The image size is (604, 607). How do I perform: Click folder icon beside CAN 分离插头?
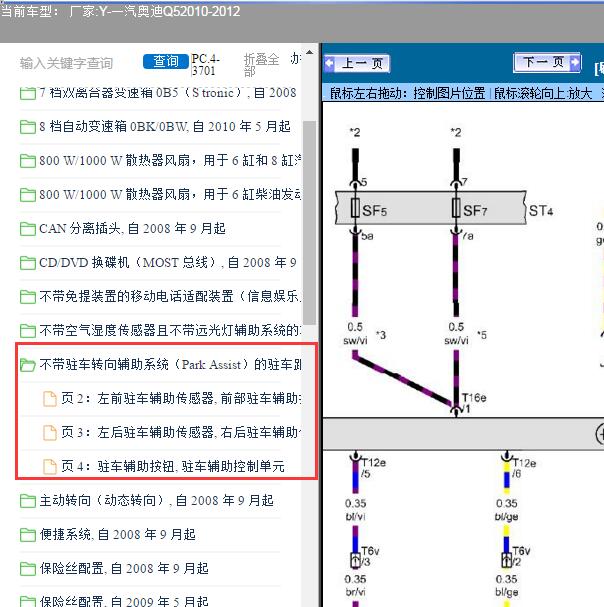coord(28,229)
